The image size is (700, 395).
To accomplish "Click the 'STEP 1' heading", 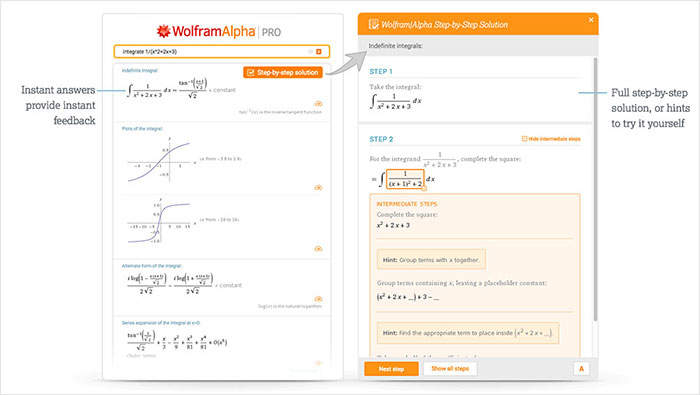I will (381, 71).
